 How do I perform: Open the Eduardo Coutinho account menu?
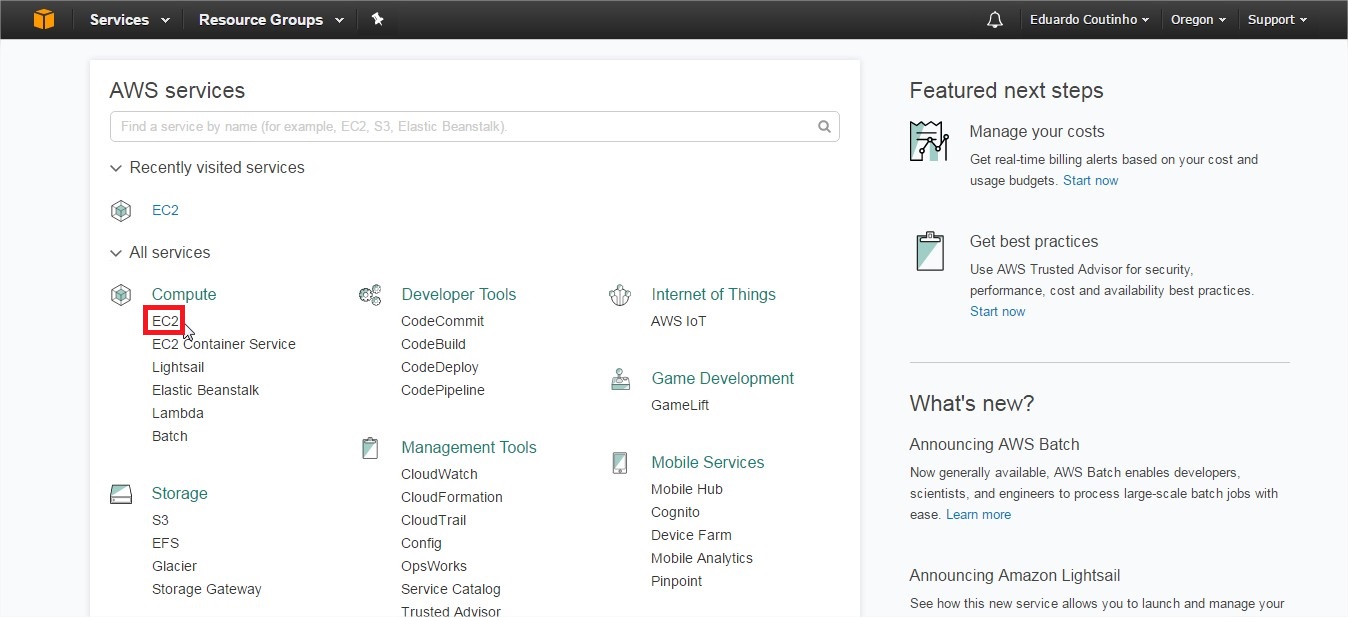(x=1089, y=20)
